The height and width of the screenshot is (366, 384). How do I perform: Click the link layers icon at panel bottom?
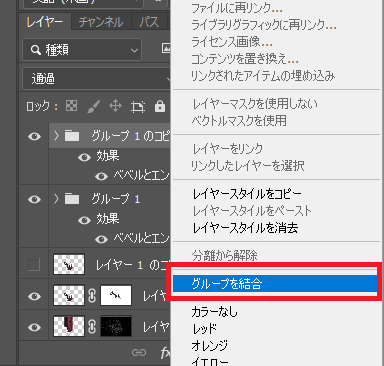click(x=139, y=352)
